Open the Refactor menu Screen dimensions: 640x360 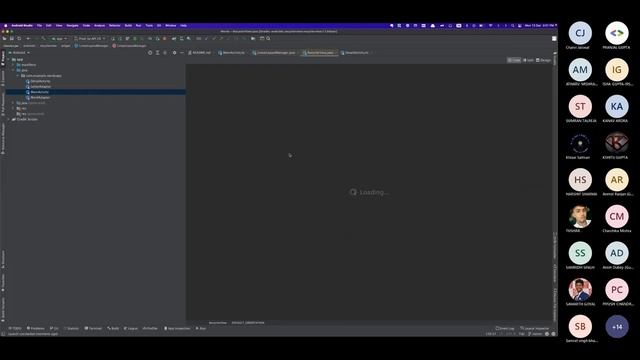(x=115, y=25)
